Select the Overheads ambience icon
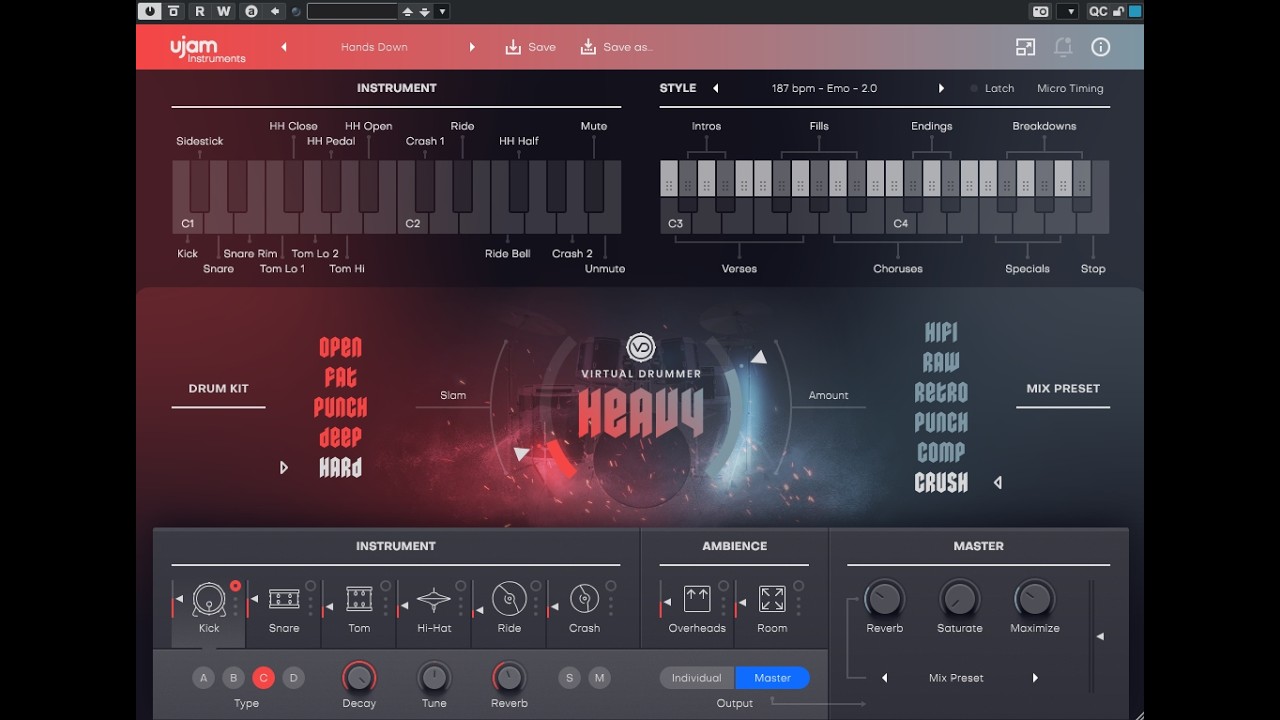Image resolution: width=1280 pixels, height=720 pixels. tap(697, 599)
